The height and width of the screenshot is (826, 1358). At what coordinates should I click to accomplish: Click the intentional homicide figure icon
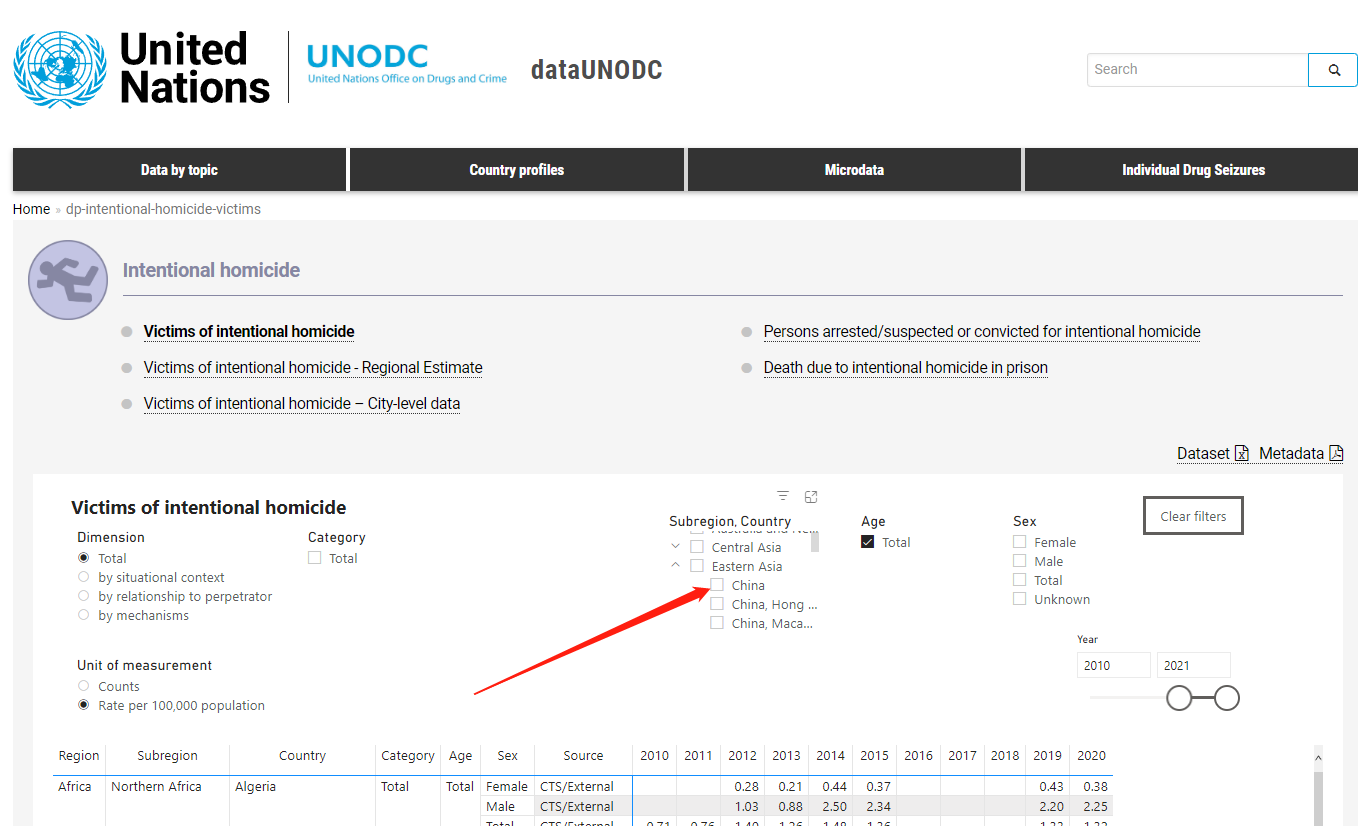[x=68, y=280]
